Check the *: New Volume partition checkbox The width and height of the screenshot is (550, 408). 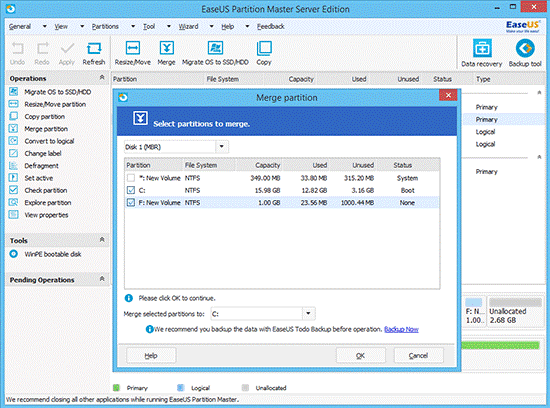click(x=131, y=178)
